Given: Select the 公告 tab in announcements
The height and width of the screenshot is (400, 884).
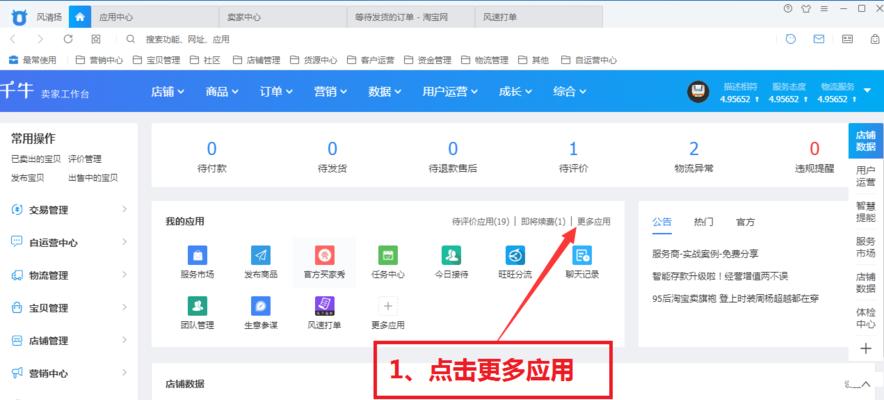Looking at the screenshot, I should (x=662, y=221).
